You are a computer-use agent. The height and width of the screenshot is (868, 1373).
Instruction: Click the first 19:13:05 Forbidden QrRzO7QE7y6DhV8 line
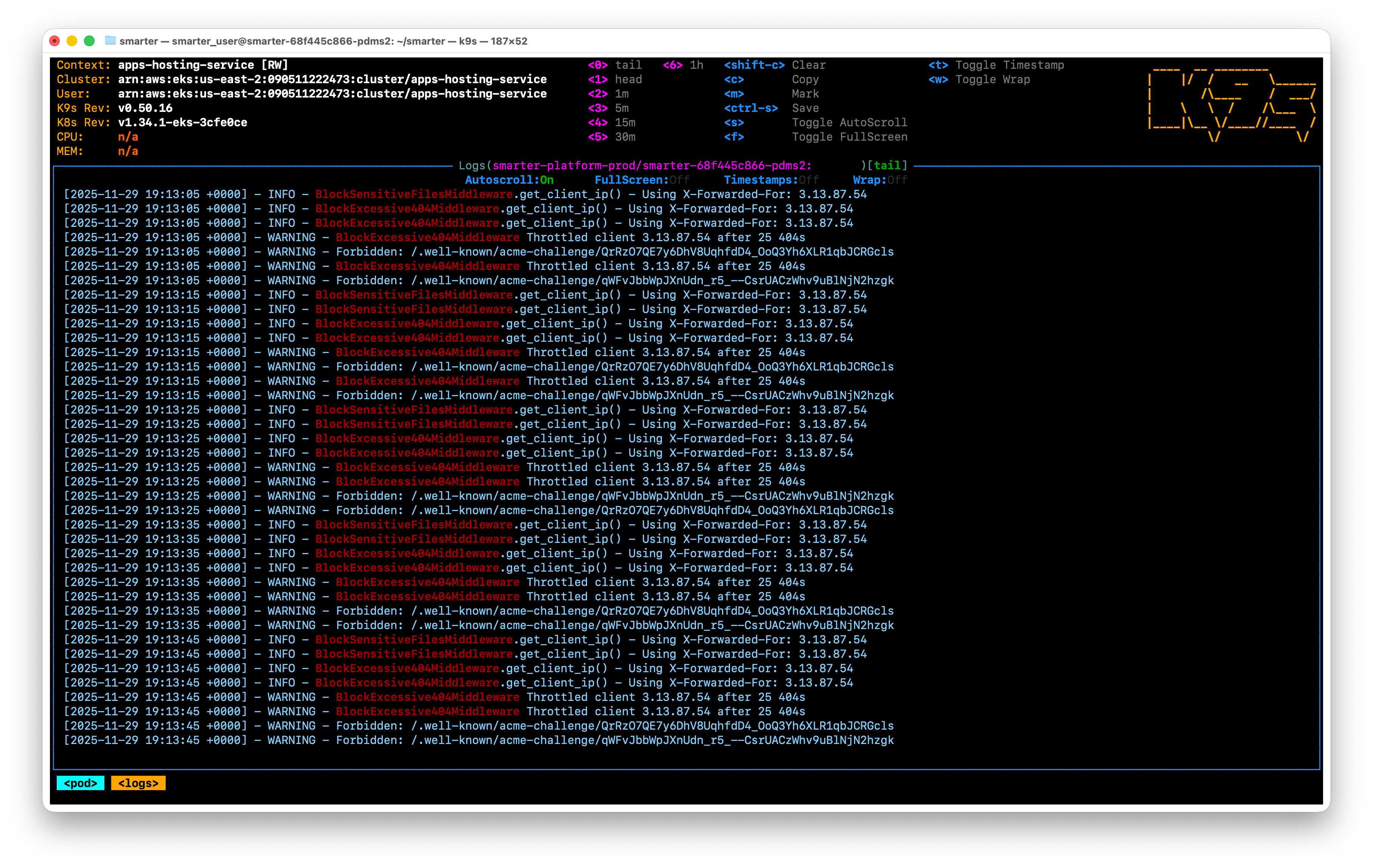[x=479, y=252]
